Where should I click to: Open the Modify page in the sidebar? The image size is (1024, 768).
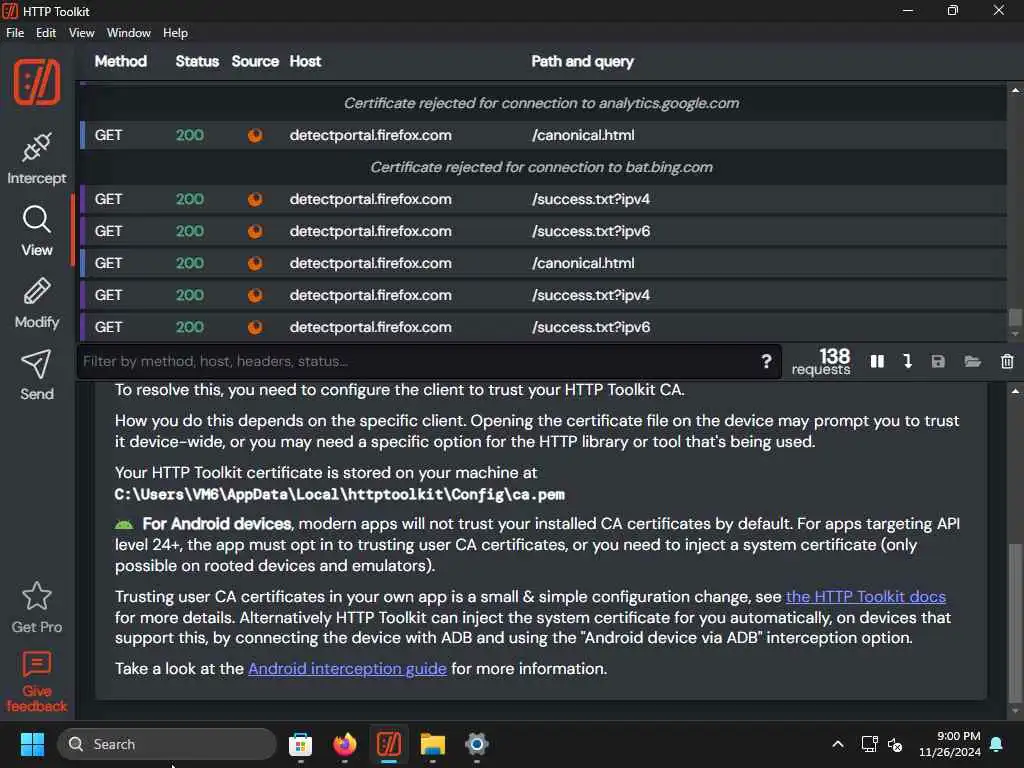pyautogui.click(x=37, y=303)
